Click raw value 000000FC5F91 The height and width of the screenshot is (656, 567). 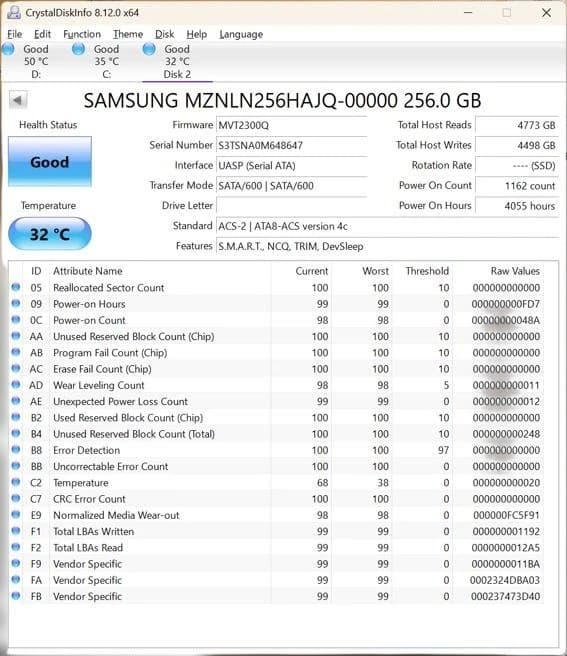click(506, 515)
